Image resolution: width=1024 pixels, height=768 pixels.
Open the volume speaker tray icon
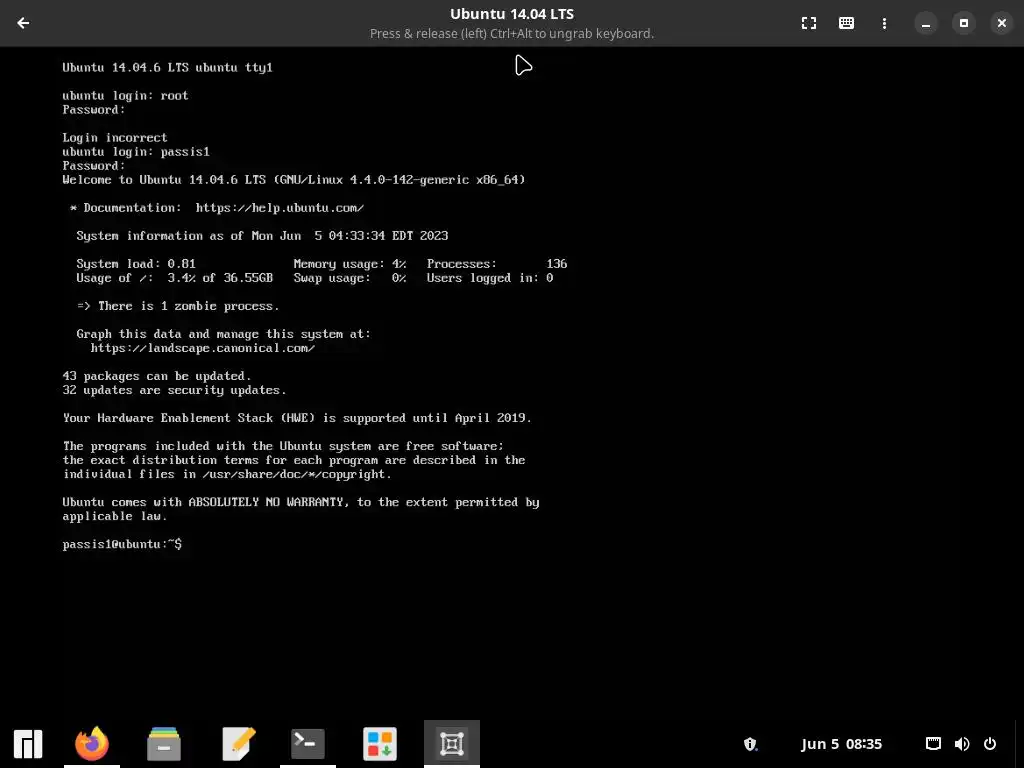click(x=961, y=744)
